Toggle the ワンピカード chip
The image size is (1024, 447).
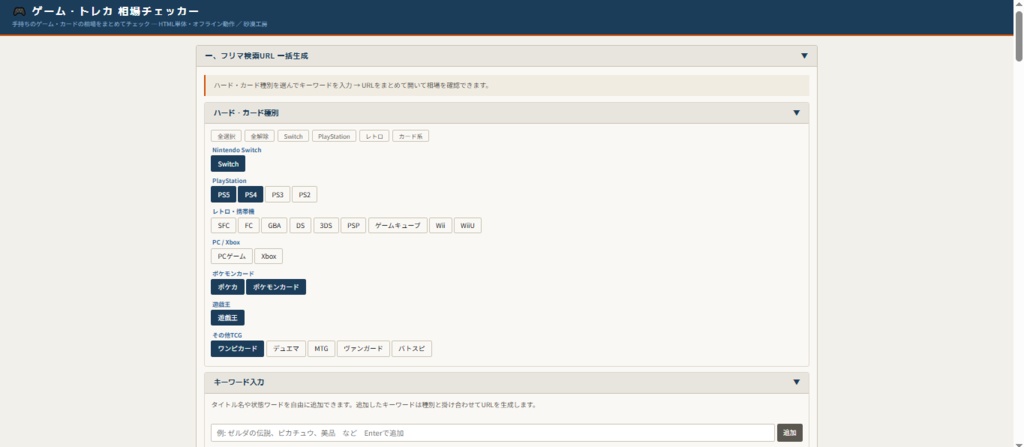coord(237,348)
